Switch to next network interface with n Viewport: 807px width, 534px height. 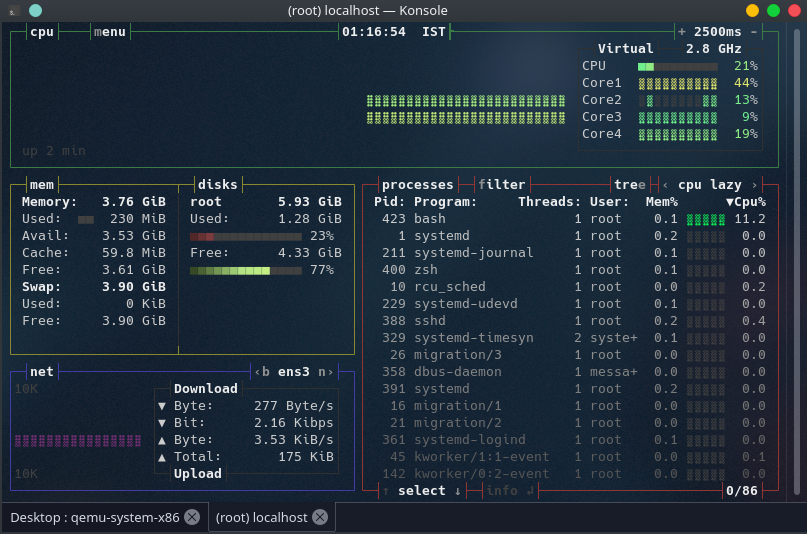[322, 372]
